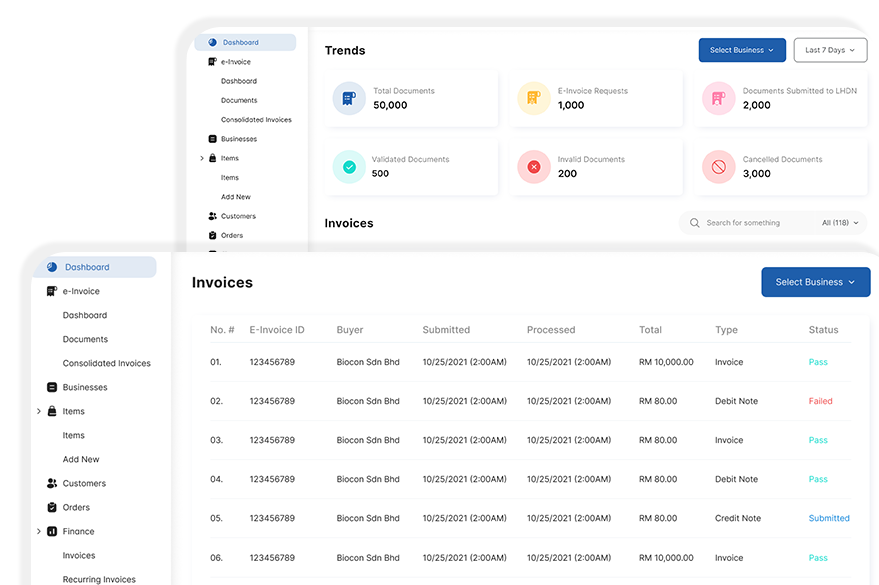This screenshot has width=879, height=585.
Task: Expand the Items chevron in front sidebar
Action: tap(39, 411)
